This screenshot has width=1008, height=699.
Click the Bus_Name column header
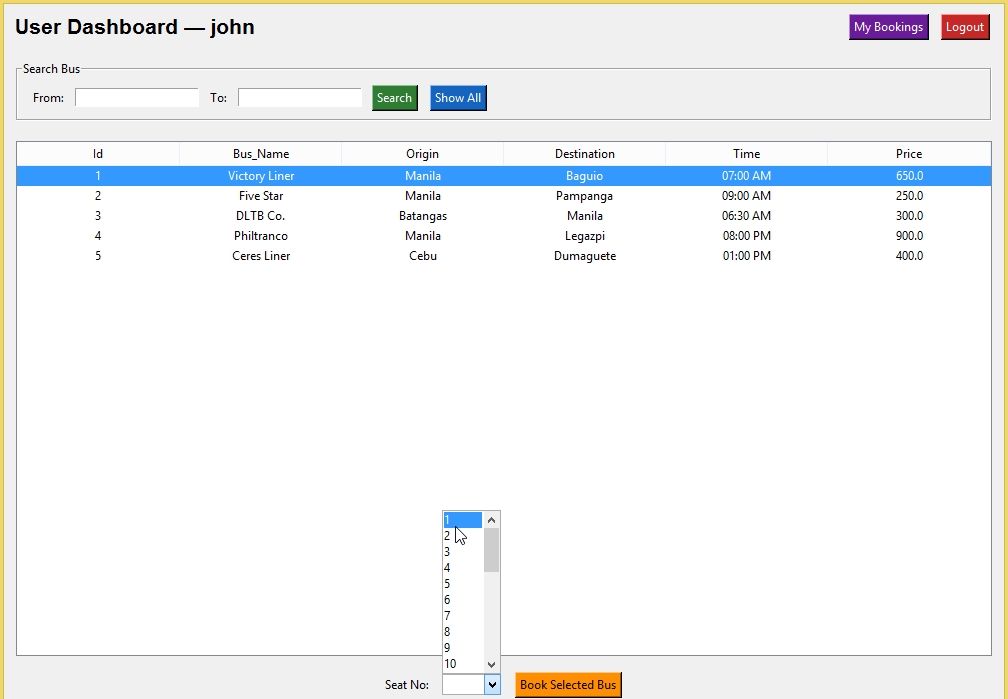(x=260, y=154)
